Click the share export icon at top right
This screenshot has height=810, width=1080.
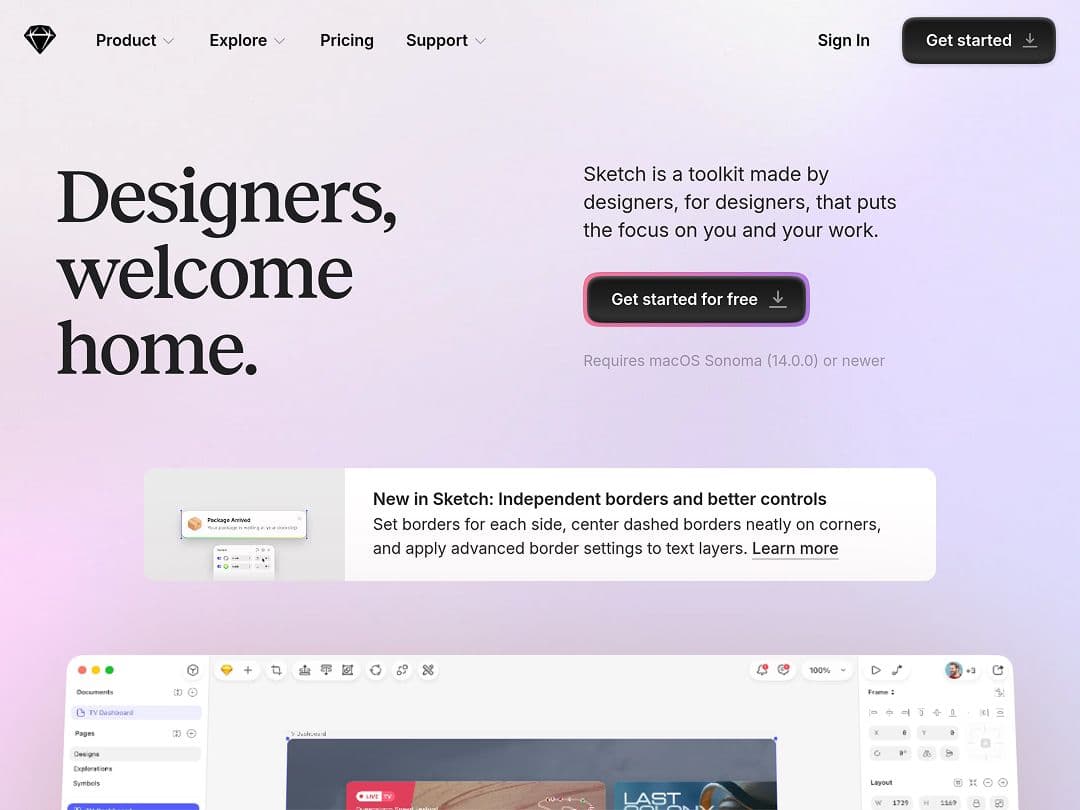click(x=998, y=670)
